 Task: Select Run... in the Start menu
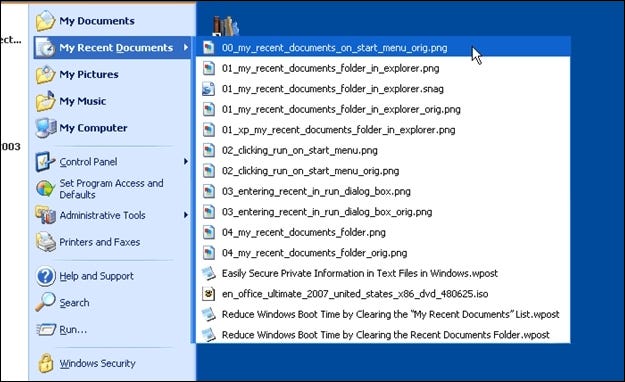tap(73, 329)
